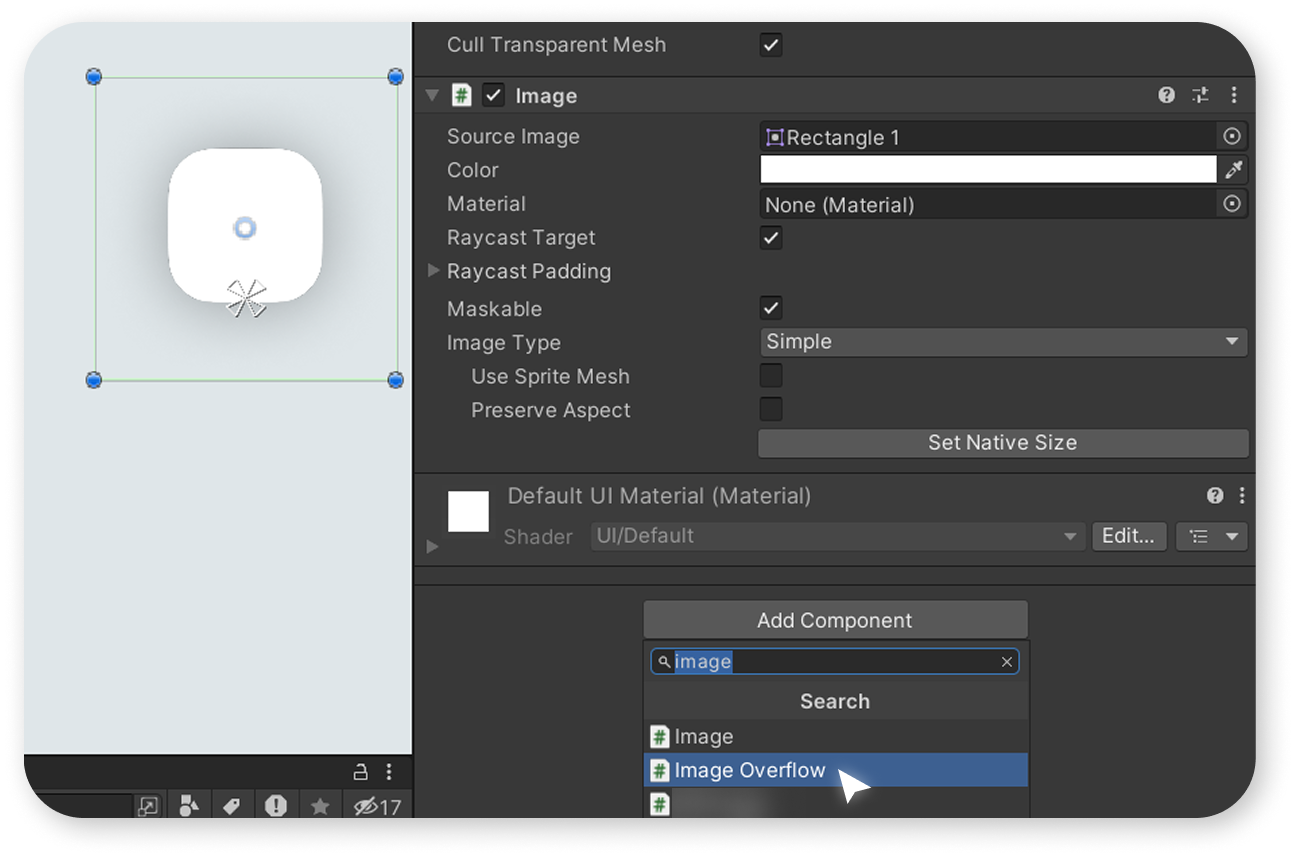Open the Material object picker
The image size is (1293, 856).
coord(1232,204)
